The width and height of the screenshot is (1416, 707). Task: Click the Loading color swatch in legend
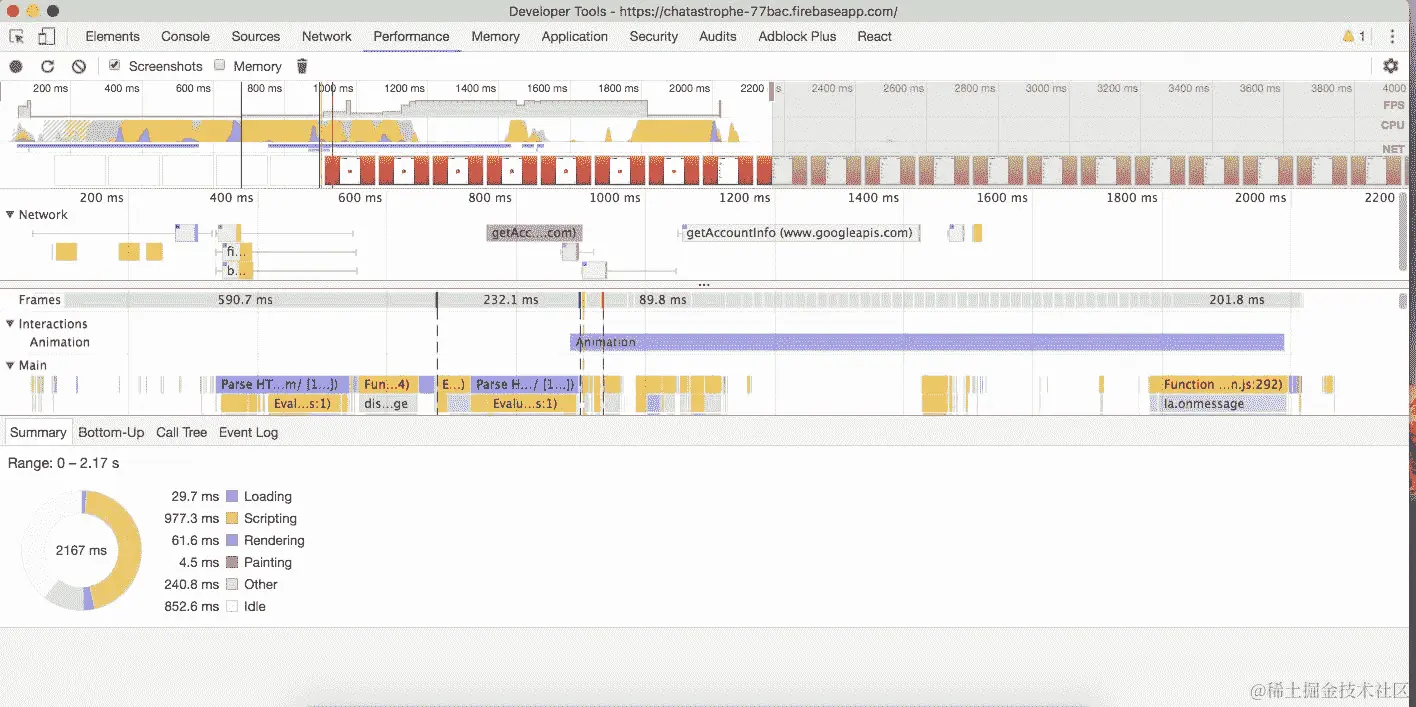(232, 496)
